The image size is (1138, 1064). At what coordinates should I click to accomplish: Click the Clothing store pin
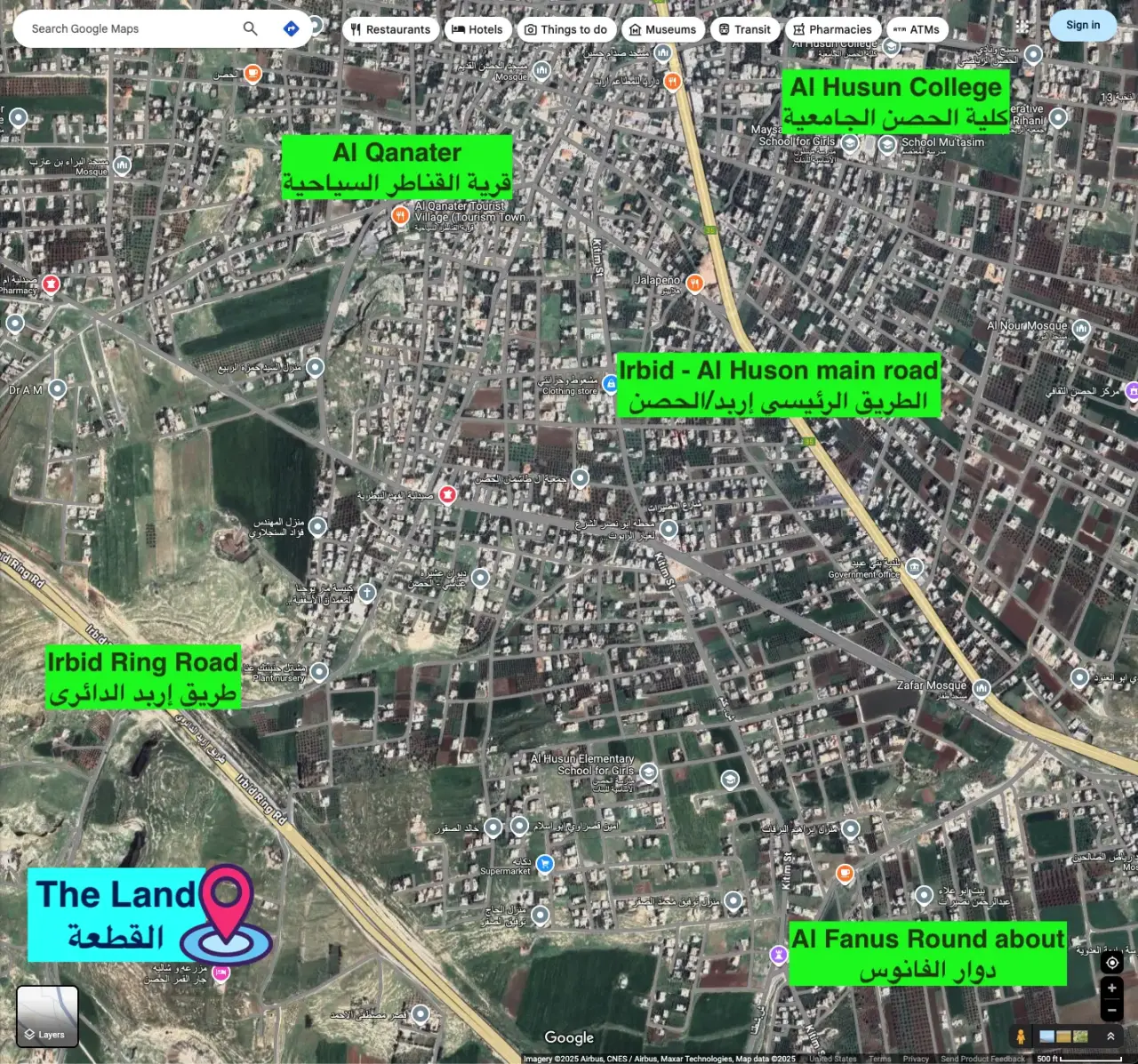click(610, 384)
